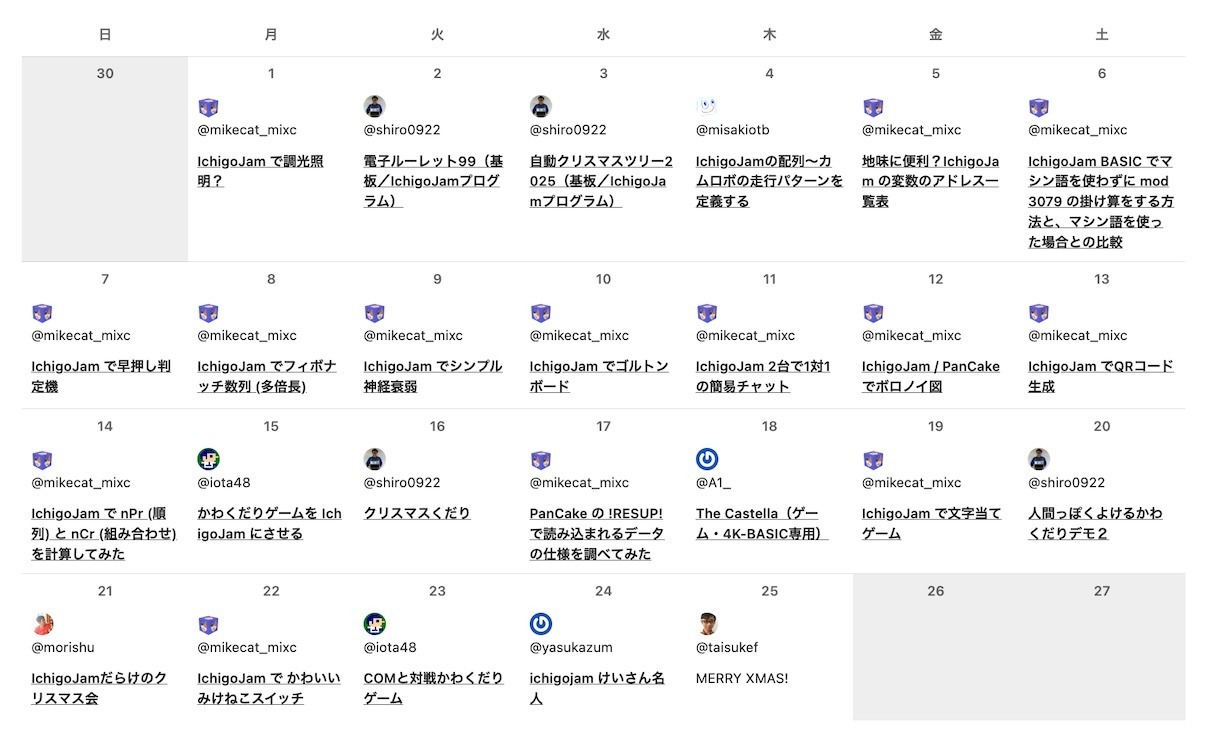1220x738 pixels.
Task: Click @taisukef username on day 25
Action: pyautogui.click(x=726, y=647)
